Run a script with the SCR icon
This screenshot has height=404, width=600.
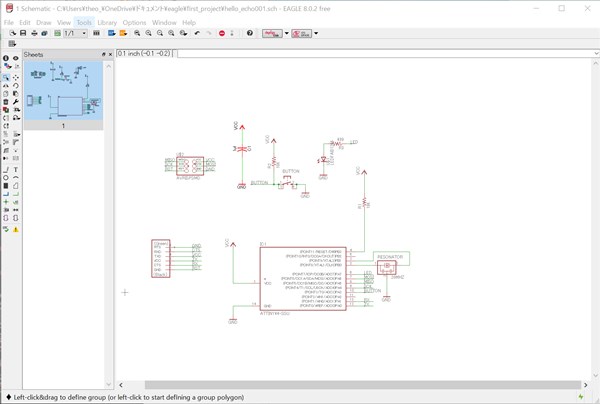pos(111,33)
